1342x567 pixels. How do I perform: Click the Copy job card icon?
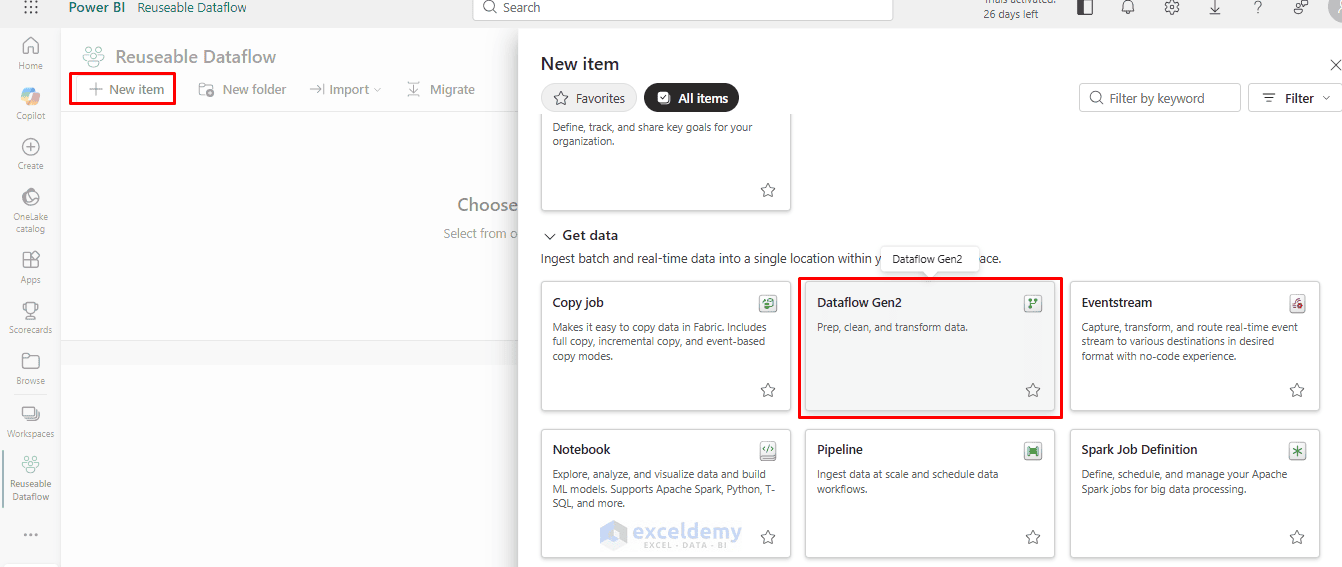tap(768, 303)
